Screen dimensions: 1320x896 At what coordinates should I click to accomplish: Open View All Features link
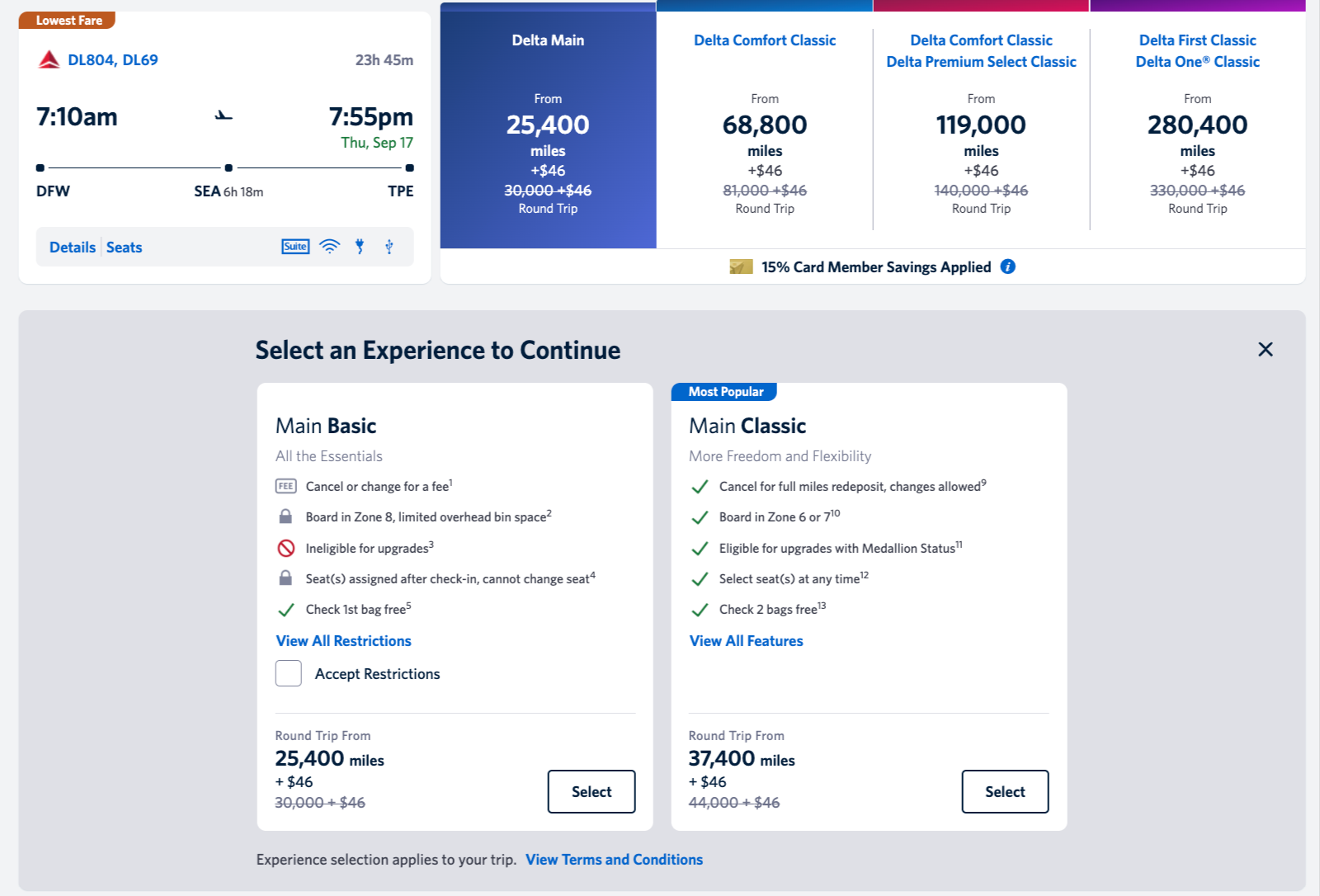click(746, 641)
